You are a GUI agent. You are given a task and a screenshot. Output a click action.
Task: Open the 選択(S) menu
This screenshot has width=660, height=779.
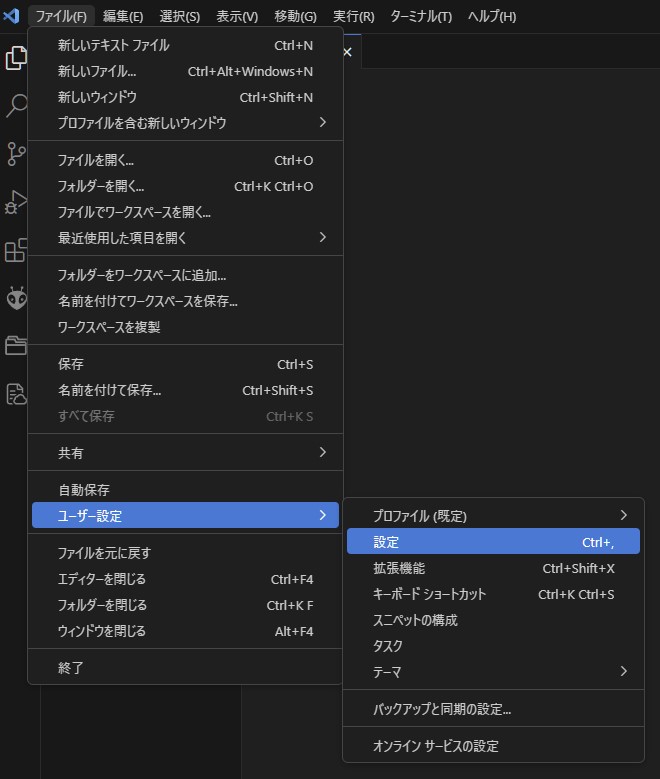(179, 16)
